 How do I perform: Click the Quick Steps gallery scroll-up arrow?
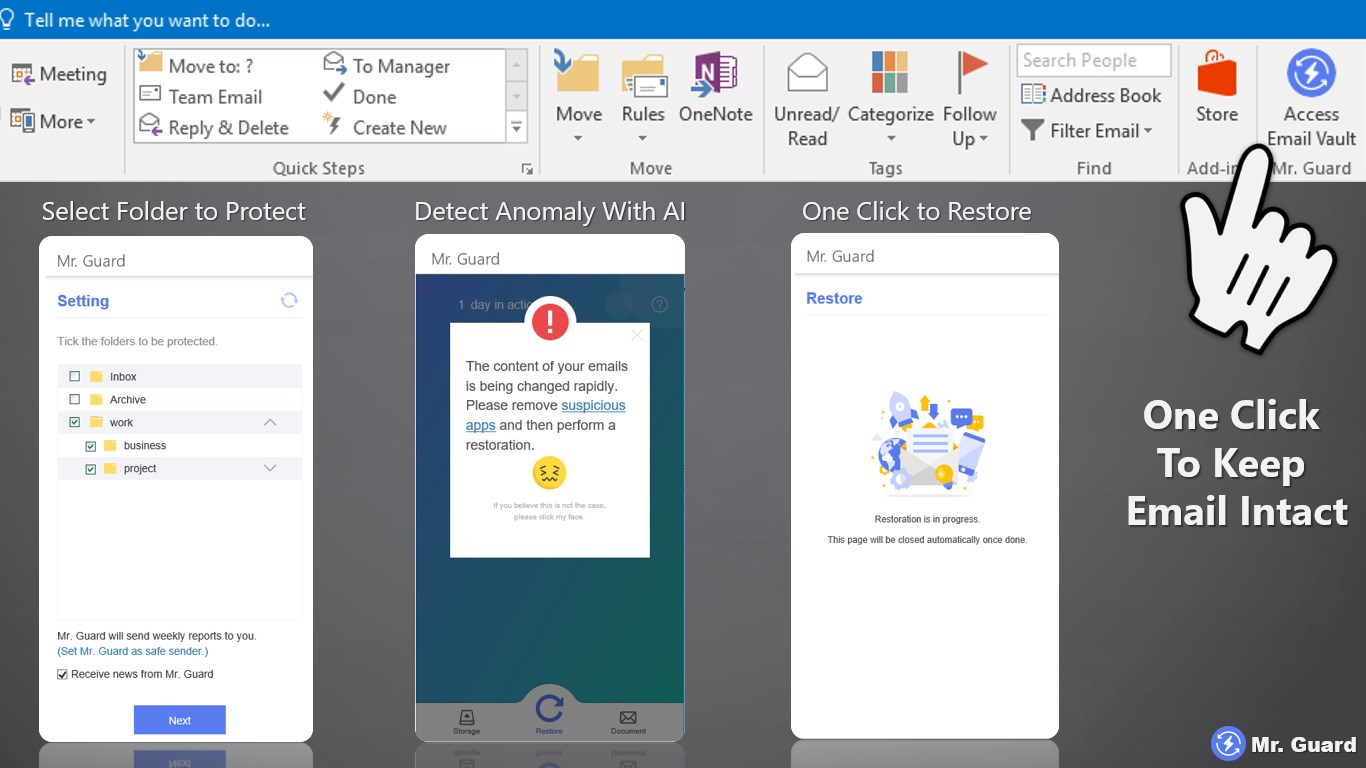click(x=517, y=66)
